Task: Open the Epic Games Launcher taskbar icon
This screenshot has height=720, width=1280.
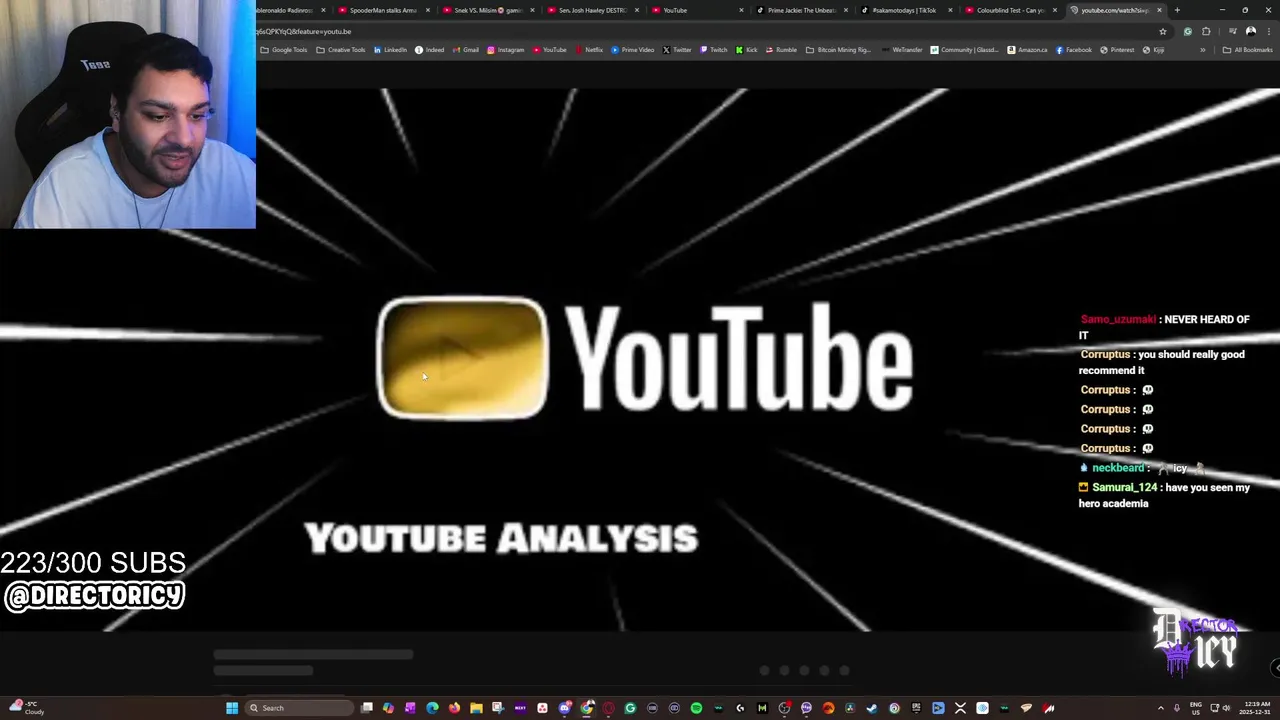Action: pyautogui.click(x=916, y=708)
